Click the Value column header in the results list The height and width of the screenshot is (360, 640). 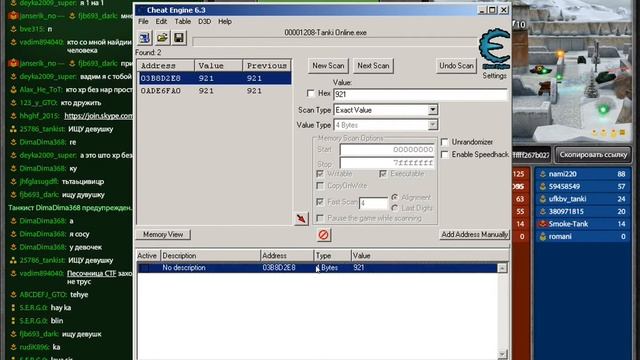[x=218, y=66]
